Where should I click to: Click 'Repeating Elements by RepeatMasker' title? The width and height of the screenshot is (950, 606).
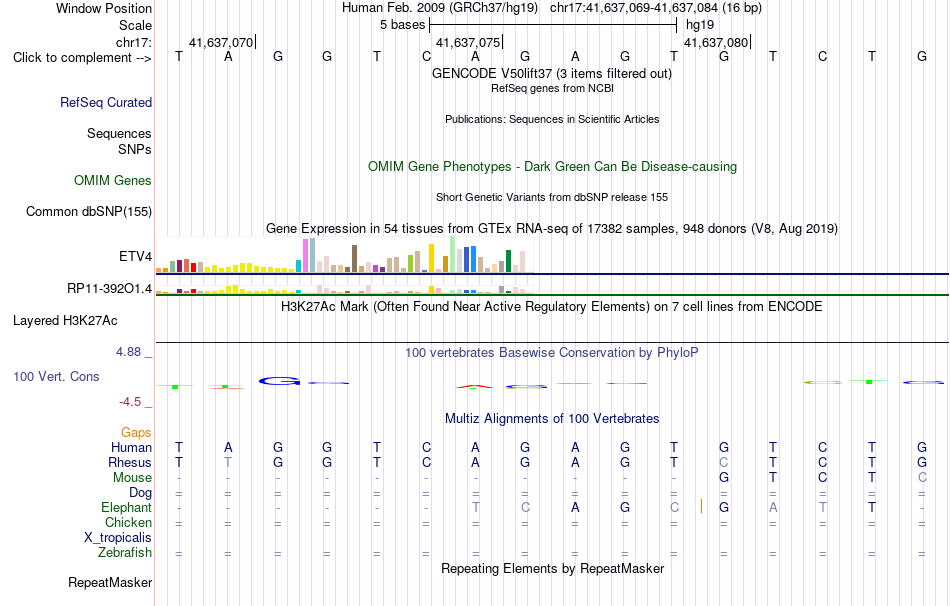(552, 568)
